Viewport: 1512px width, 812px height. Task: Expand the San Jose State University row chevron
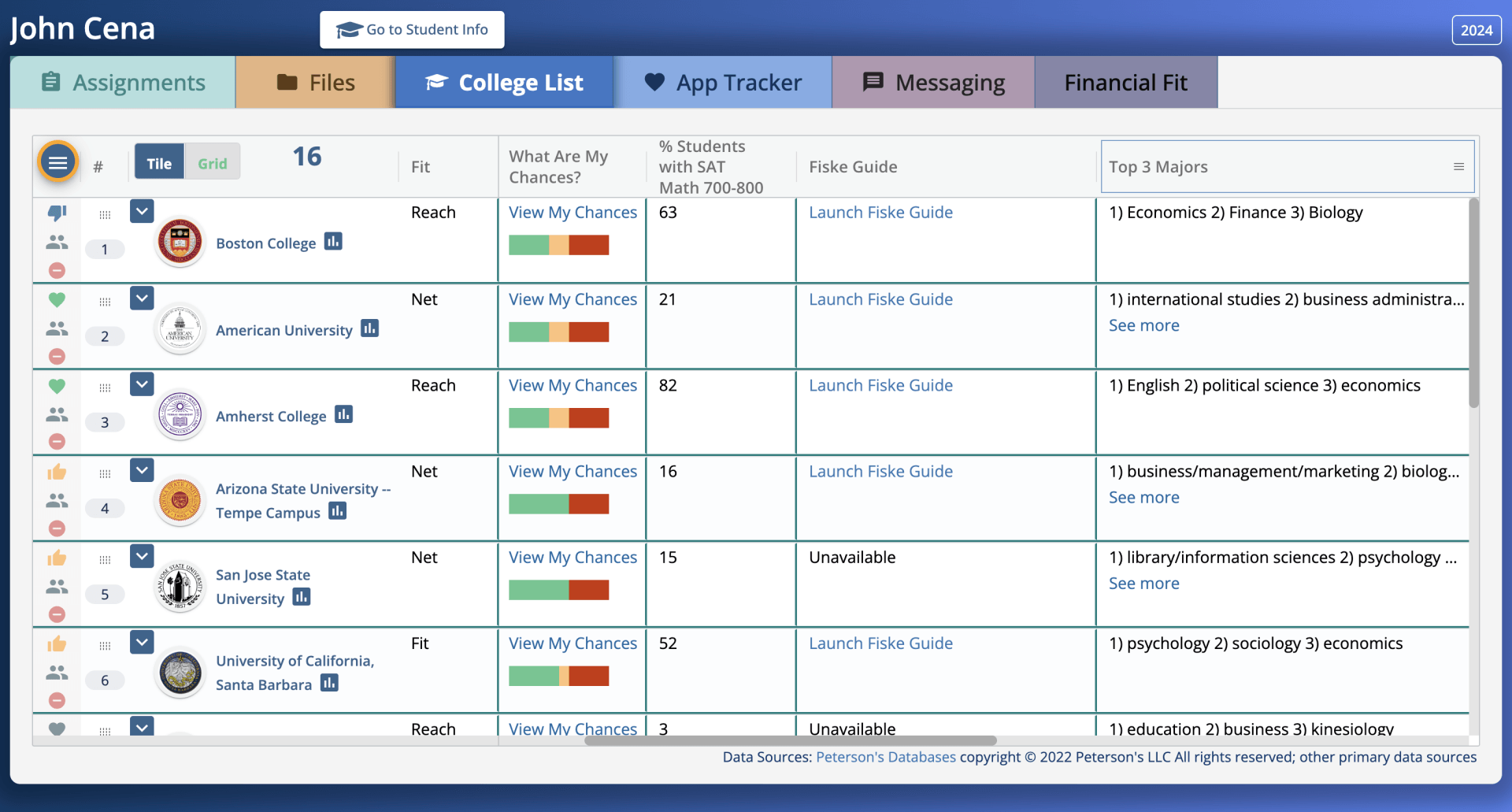[x=142, y=556]
